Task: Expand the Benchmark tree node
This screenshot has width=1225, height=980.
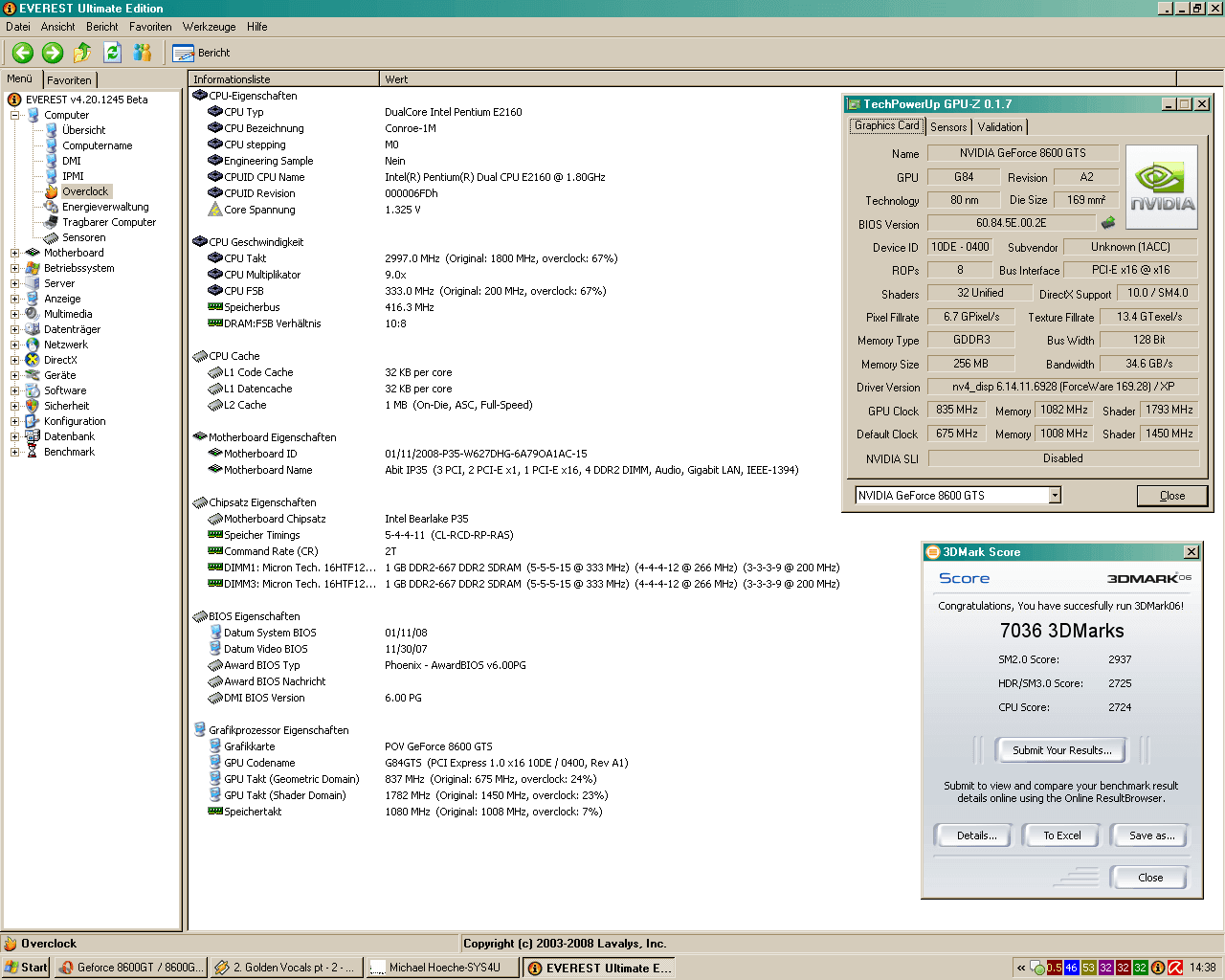Action: 14,452
